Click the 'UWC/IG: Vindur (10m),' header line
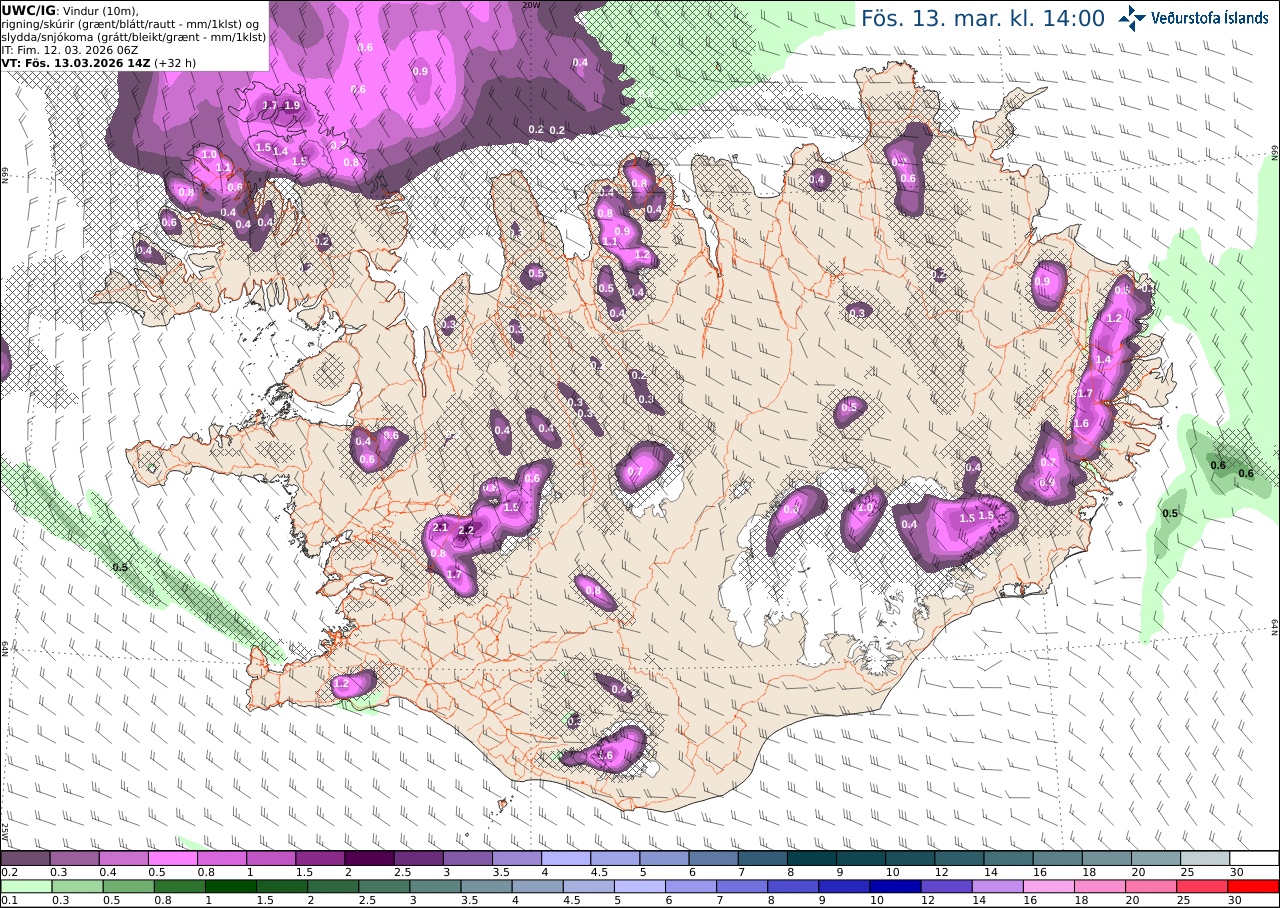Screen dimensions: 1280x908 click(x=70, y=10)
